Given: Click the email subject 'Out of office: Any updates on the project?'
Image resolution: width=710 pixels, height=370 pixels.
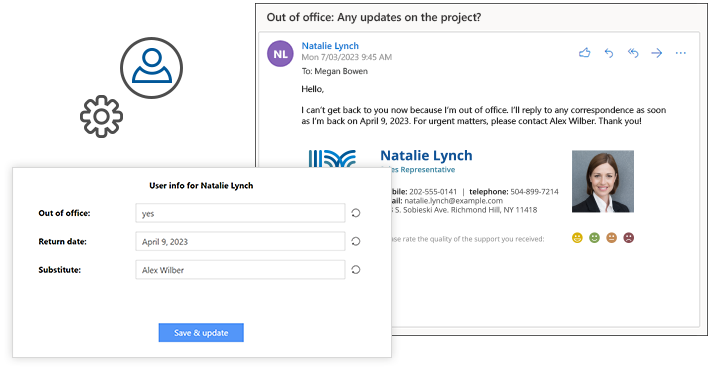Looking at the screenshot, I should click(x=374, y=17).
